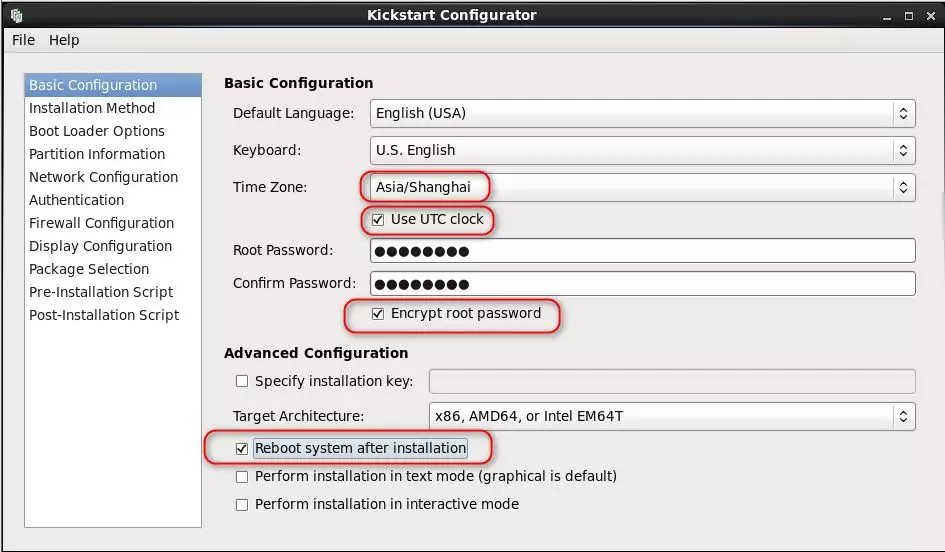Image resolution: width=945 pixels, height=552 pixels.
Task: Open the Time Zone dropdown
Action: click(x=642, y=187)
